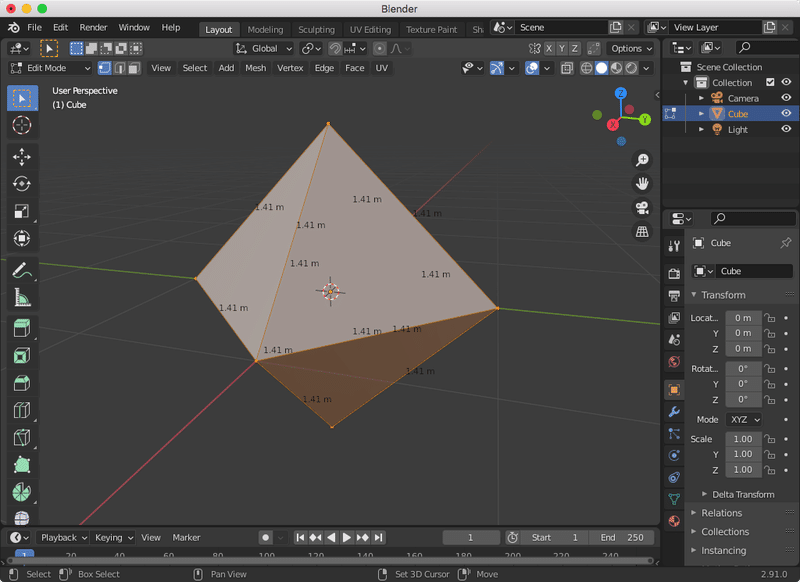
Task: Open the Mesh menu
Action: coord(255,68)
